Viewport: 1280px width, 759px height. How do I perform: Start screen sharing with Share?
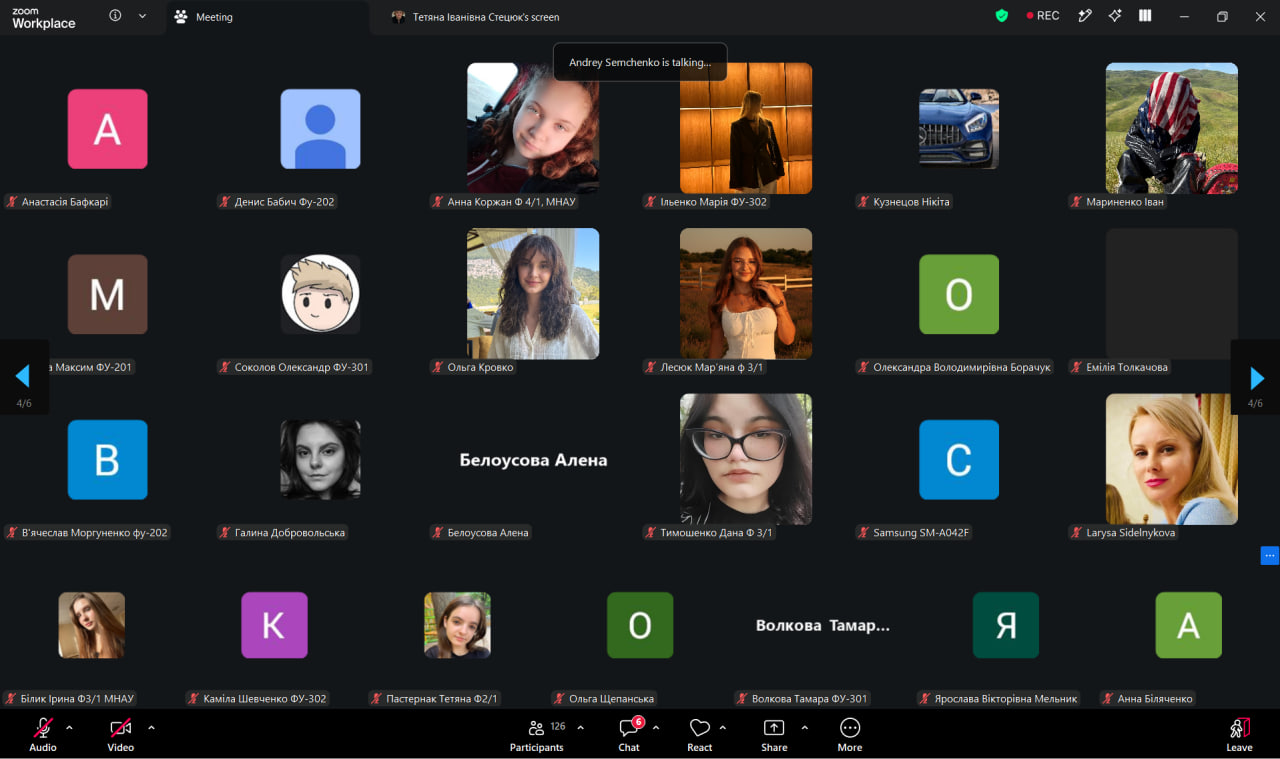click(x=774, y=735)
